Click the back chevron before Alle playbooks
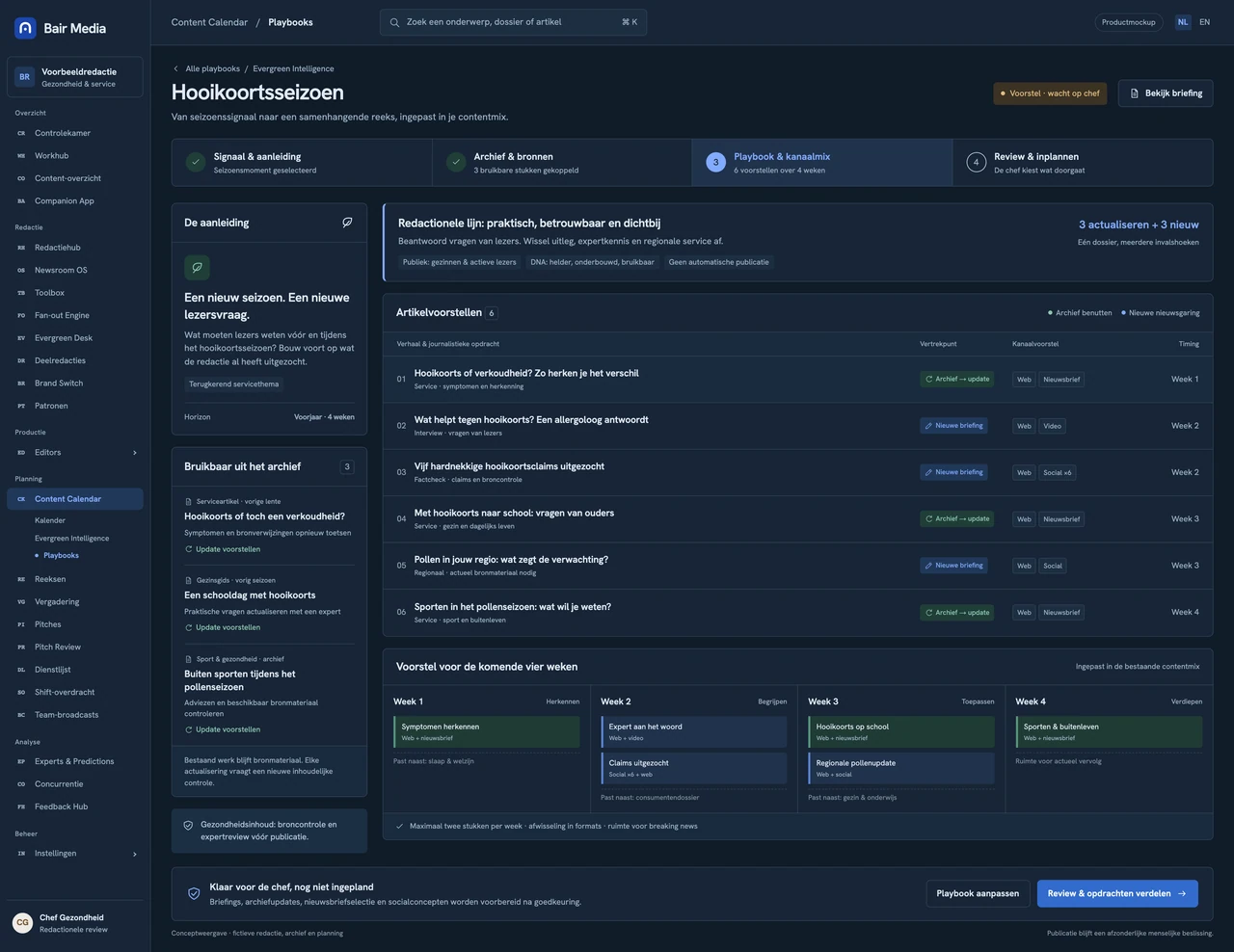 (x=175, y=68)
